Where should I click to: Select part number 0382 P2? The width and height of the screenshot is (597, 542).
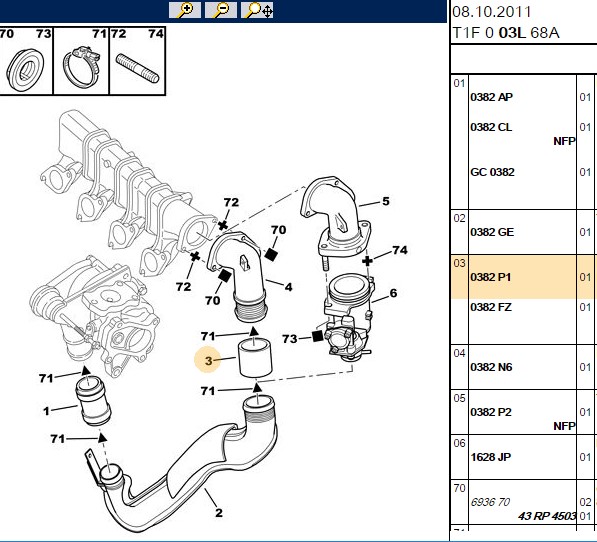[x=491, y=412]
